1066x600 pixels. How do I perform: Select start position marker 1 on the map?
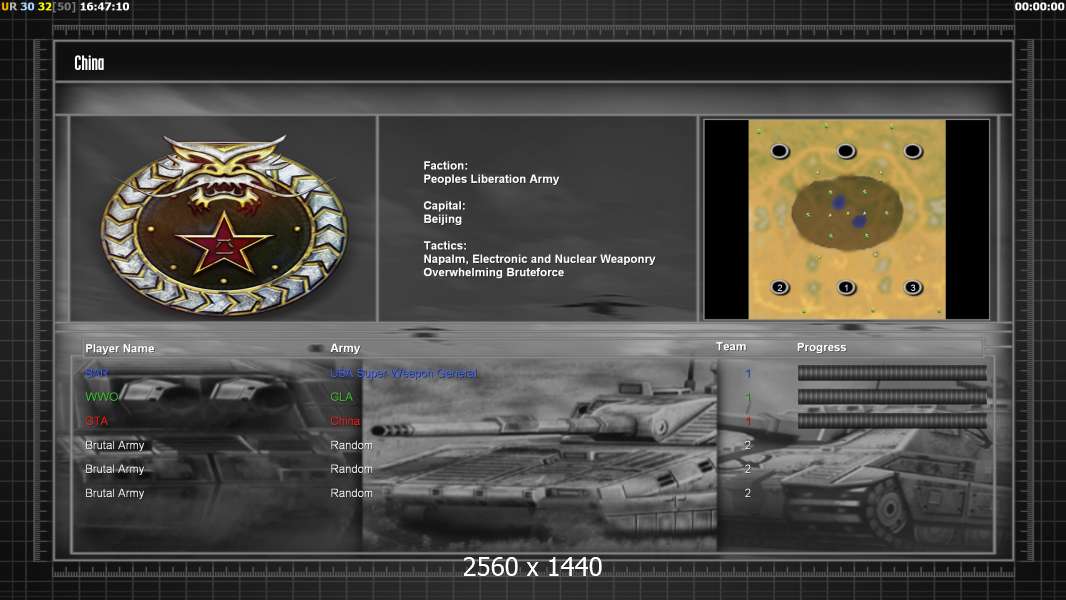click(x=846, y=287)
